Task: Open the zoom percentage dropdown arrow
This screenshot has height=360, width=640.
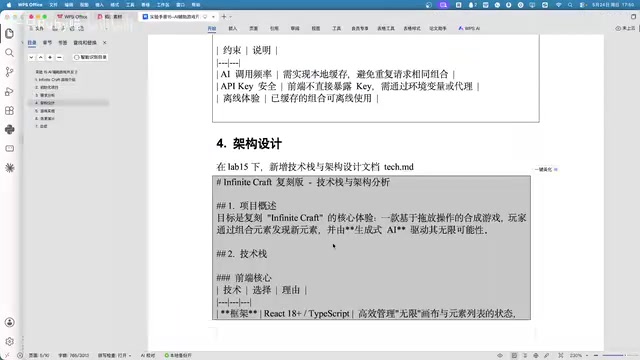Action: tap(587, 356)
